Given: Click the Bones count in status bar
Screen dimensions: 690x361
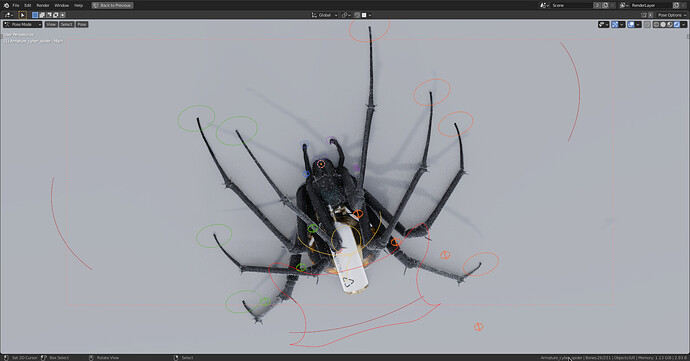Looking at the screenshot, I should (x=597, y=357).
